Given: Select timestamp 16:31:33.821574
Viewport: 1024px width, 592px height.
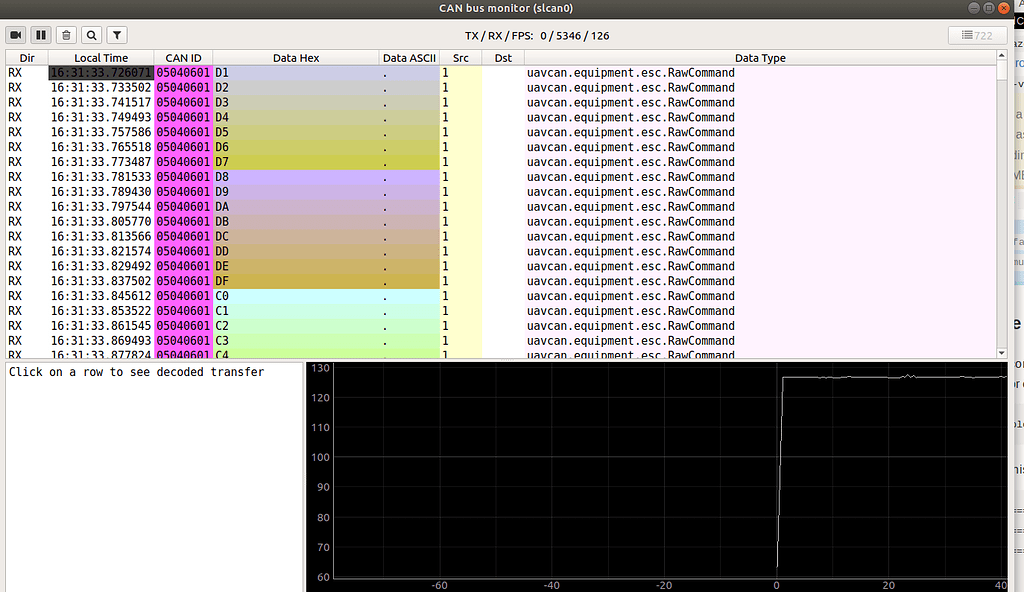Looking at the screenshot, I should point(101,252).
